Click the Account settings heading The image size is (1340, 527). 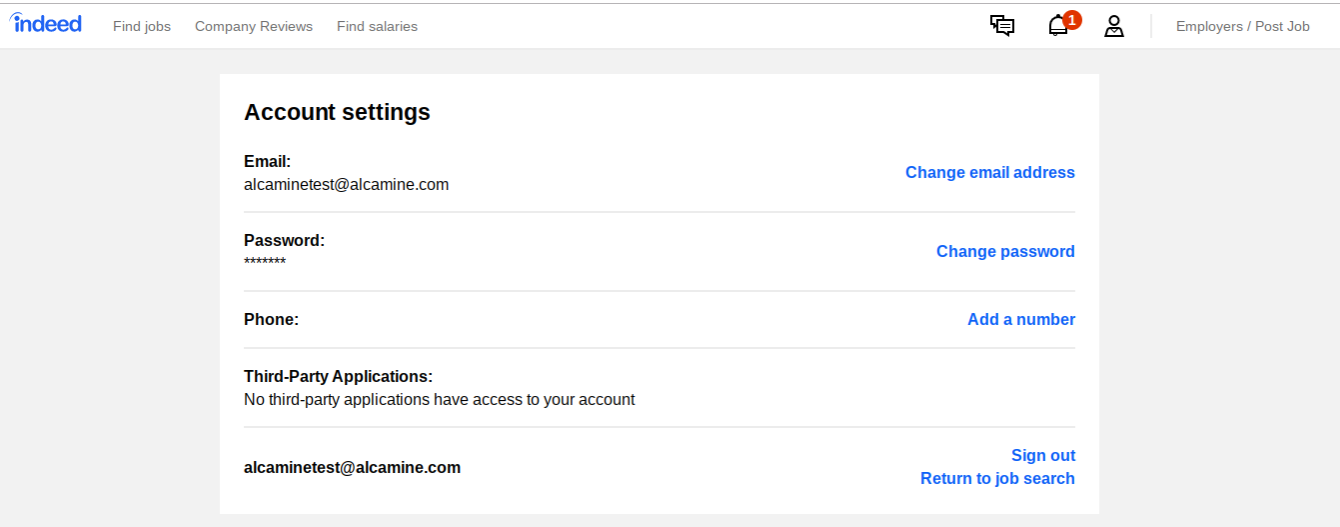tap(337, 112)
